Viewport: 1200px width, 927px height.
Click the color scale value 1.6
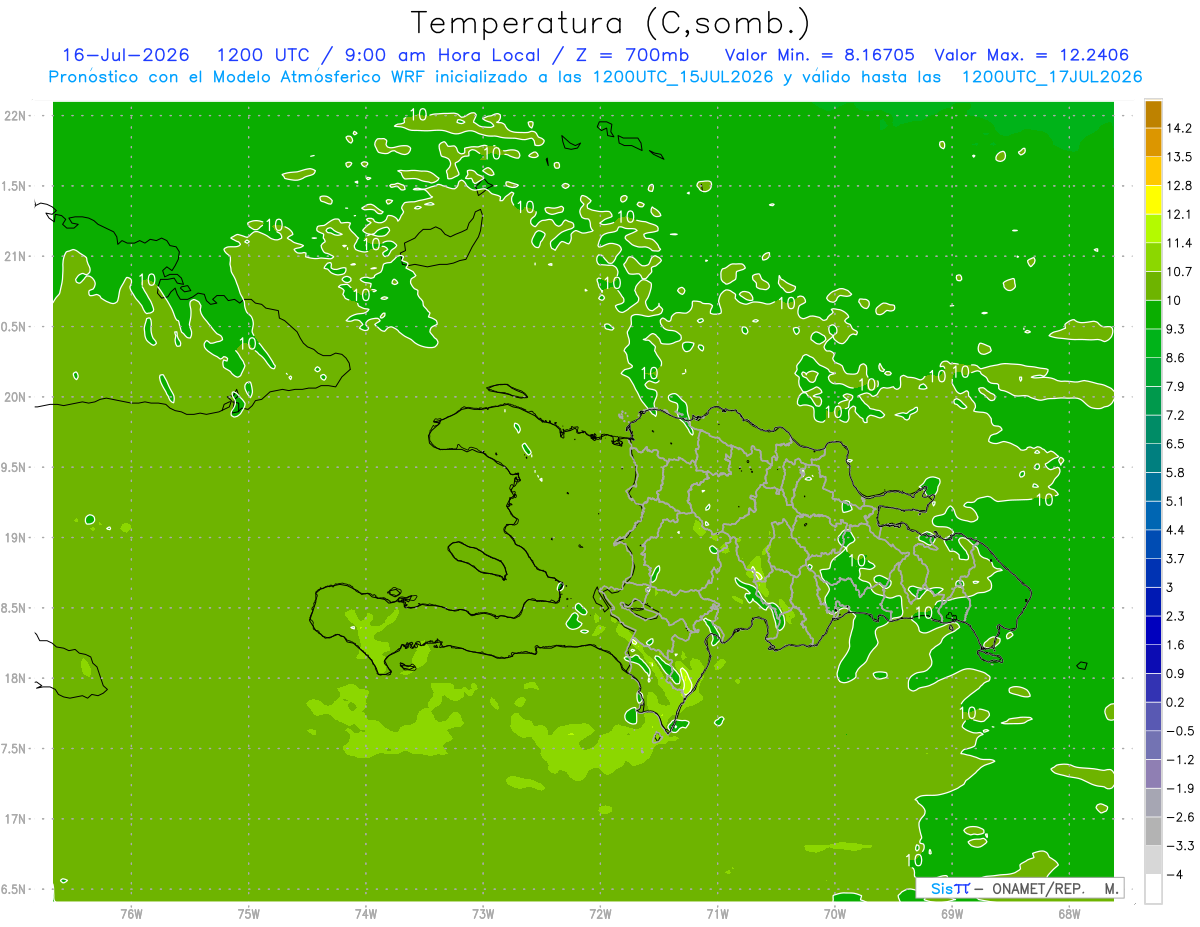pyautogui.click(x=1176, y=645)
